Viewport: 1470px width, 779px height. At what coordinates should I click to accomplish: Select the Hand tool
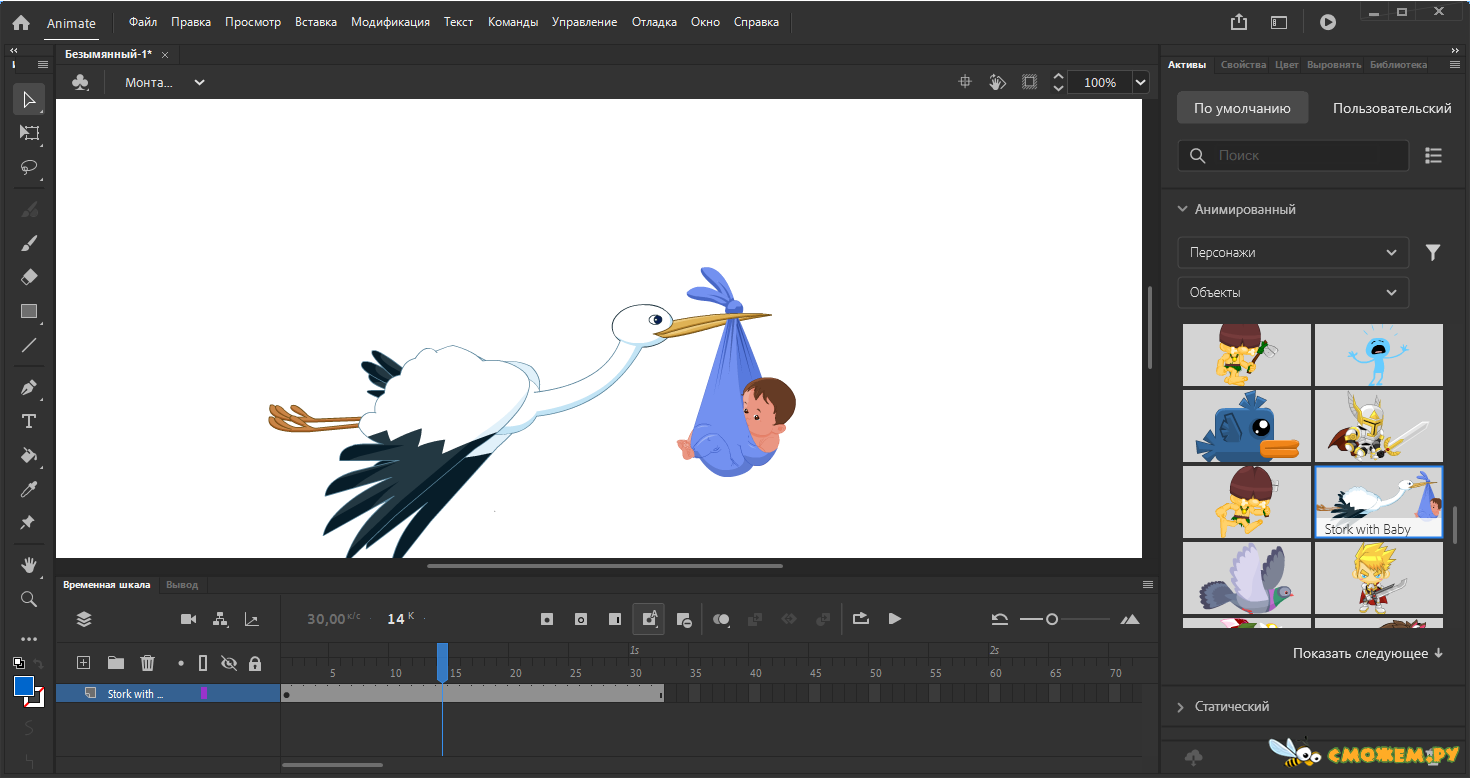[29, 565]
